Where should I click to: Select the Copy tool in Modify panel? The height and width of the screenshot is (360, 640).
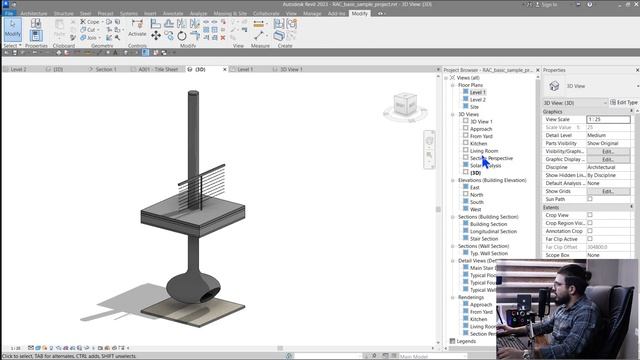tap(169, 36)
